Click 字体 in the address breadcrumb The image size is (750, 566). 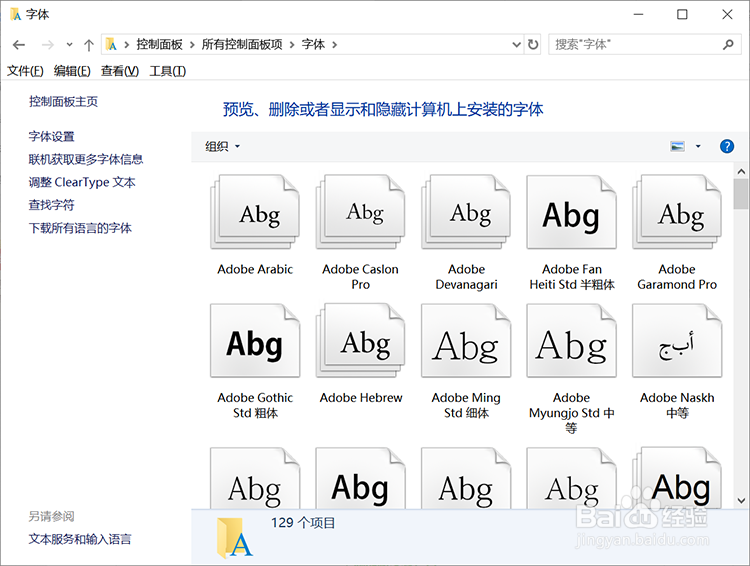point(313,44)
